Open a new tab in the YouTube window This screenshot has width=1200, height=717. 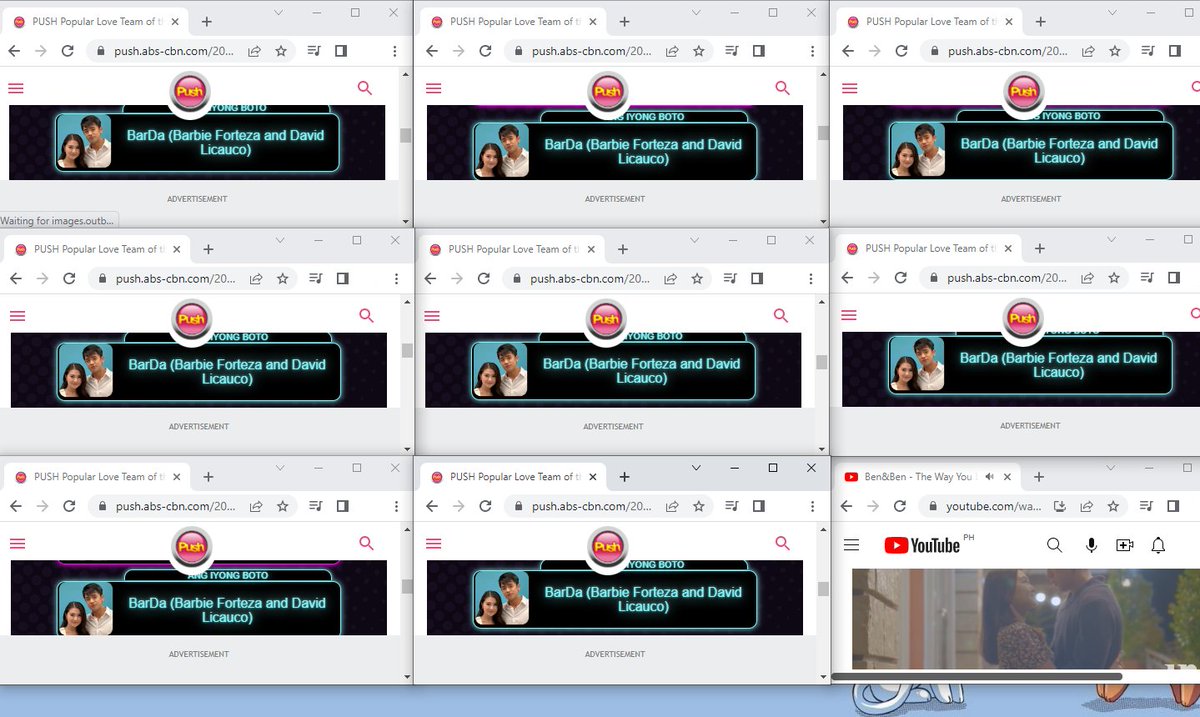point(1039,477)
